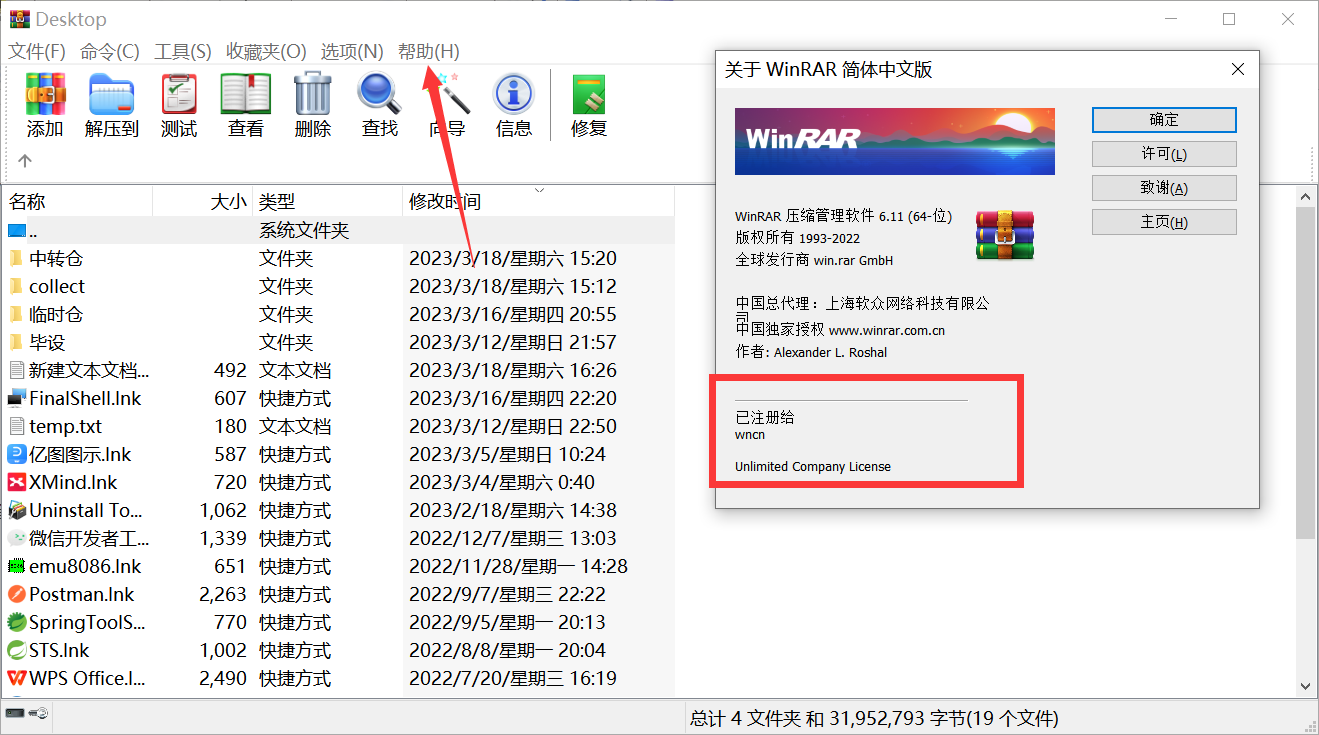
Task: Click the 亿图图示.lnk file icon
Action: pos(16,454)
